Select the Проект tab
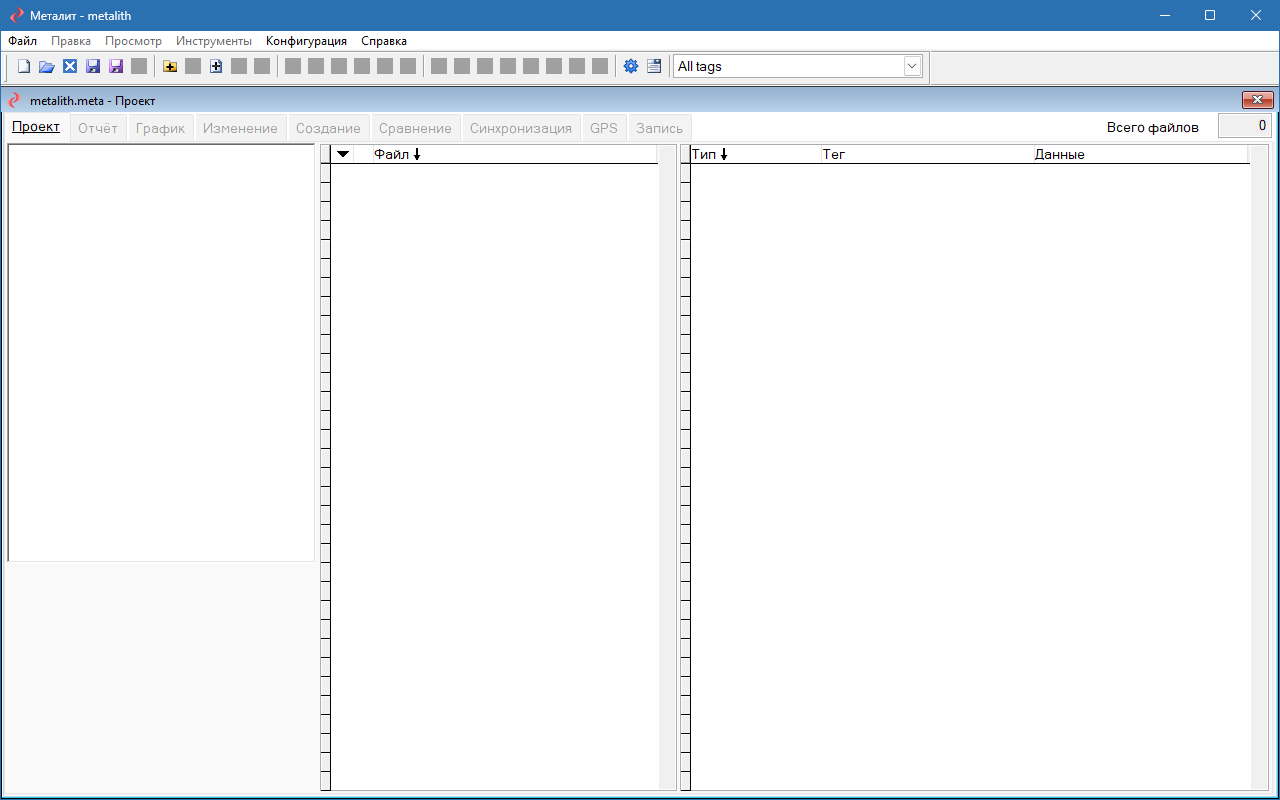Image resolution: width=1280 pixels, height=800 pixels. coord(36,127)
